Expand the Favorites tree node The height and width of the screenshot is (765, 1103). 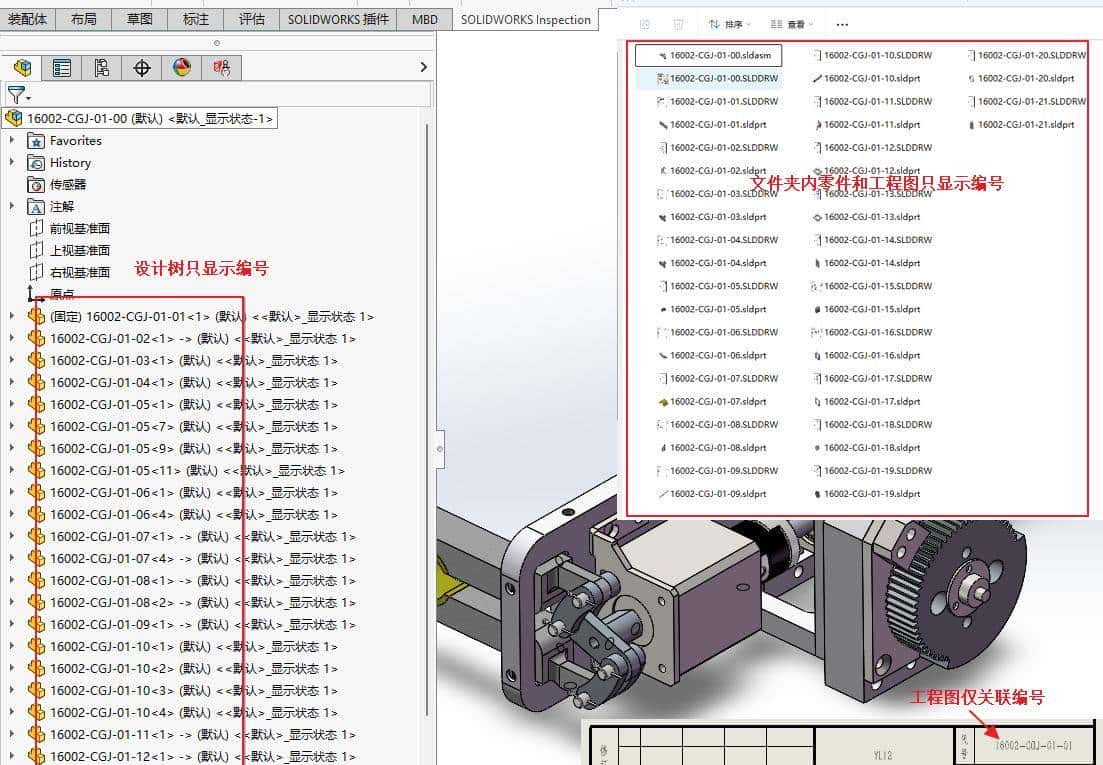[x=13, y=140]
